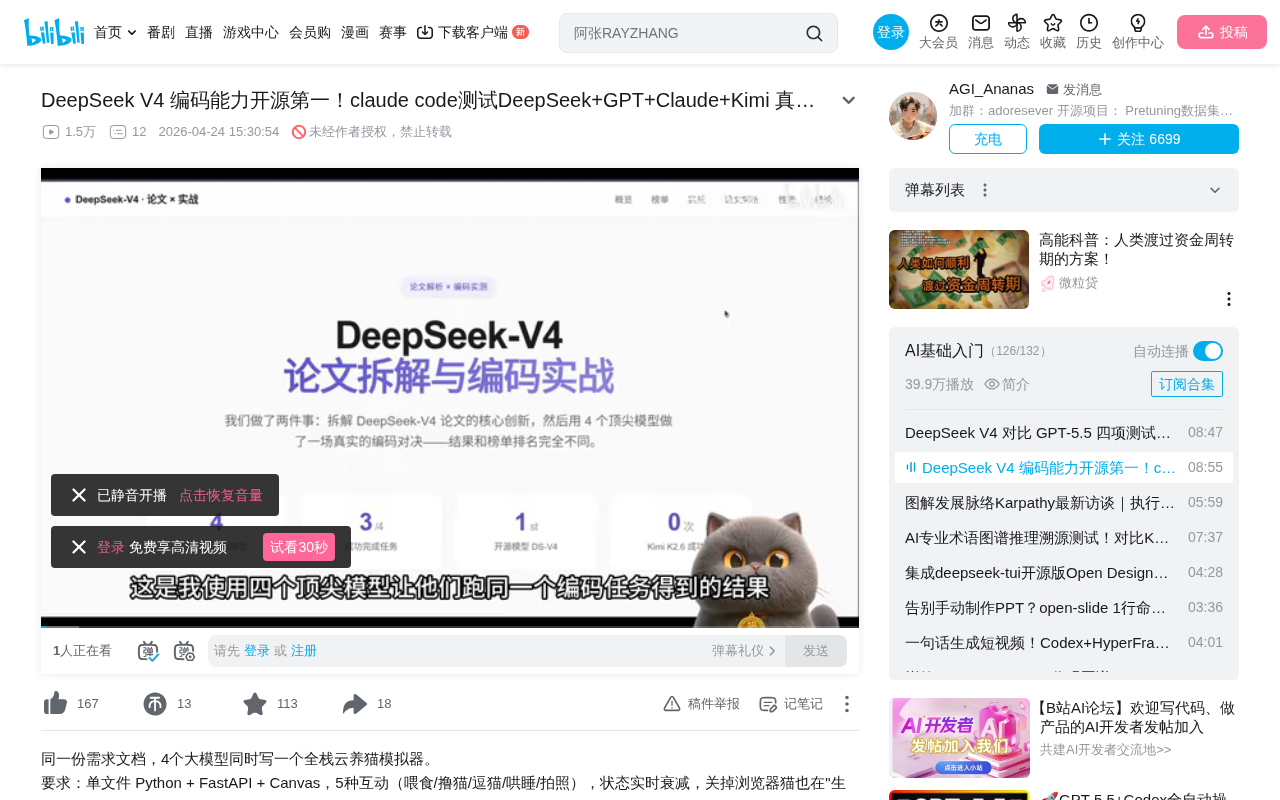1280x800 pixels.
Task: Play 告别手动制作PPT open-slide playlist item
Action: (x=1064, y=607)
